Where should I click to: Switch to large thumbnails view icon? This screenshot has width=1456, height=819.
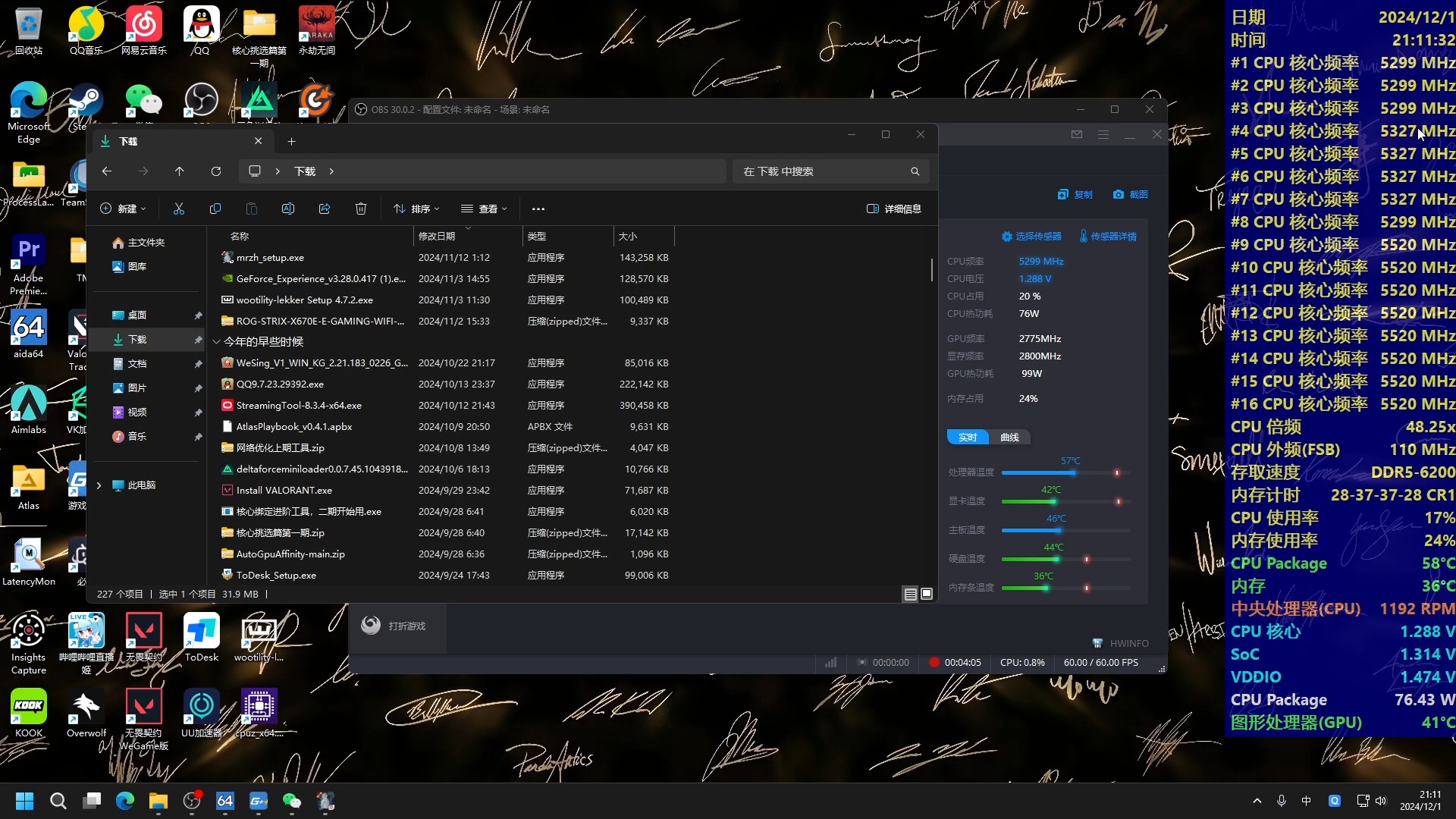tap(927, 595)
